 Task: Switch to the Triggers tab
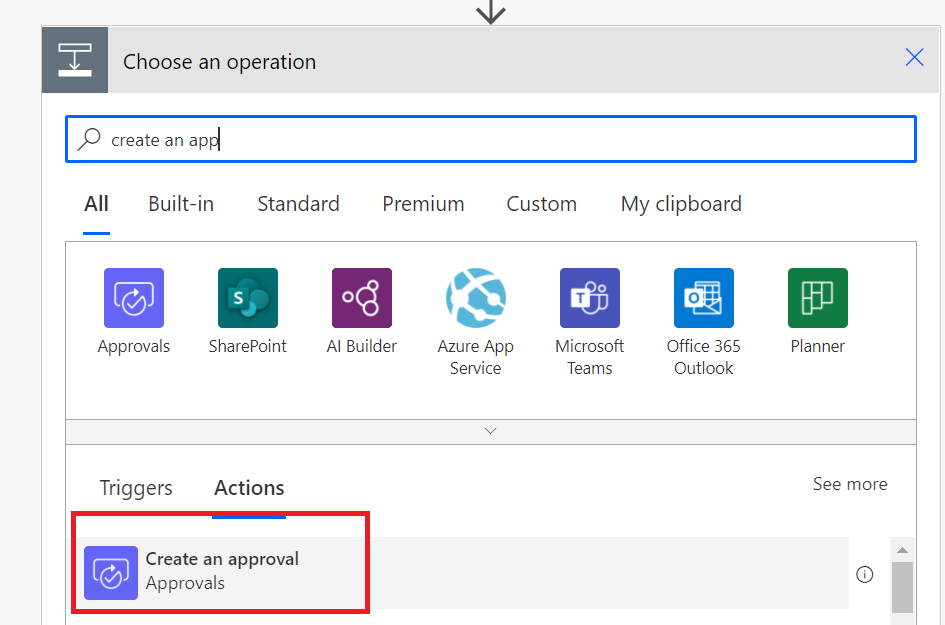pyautogui.click(x=136, y=488)
